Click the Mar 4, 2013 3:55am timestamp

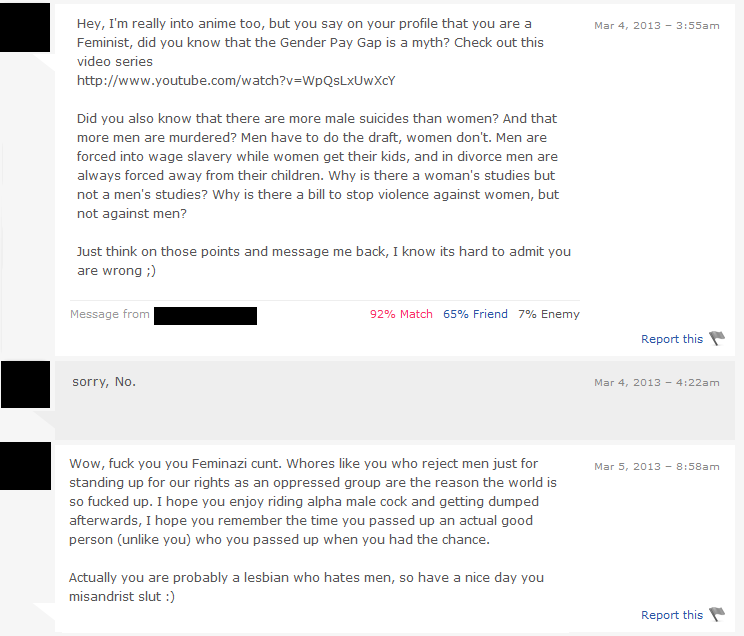657,26
